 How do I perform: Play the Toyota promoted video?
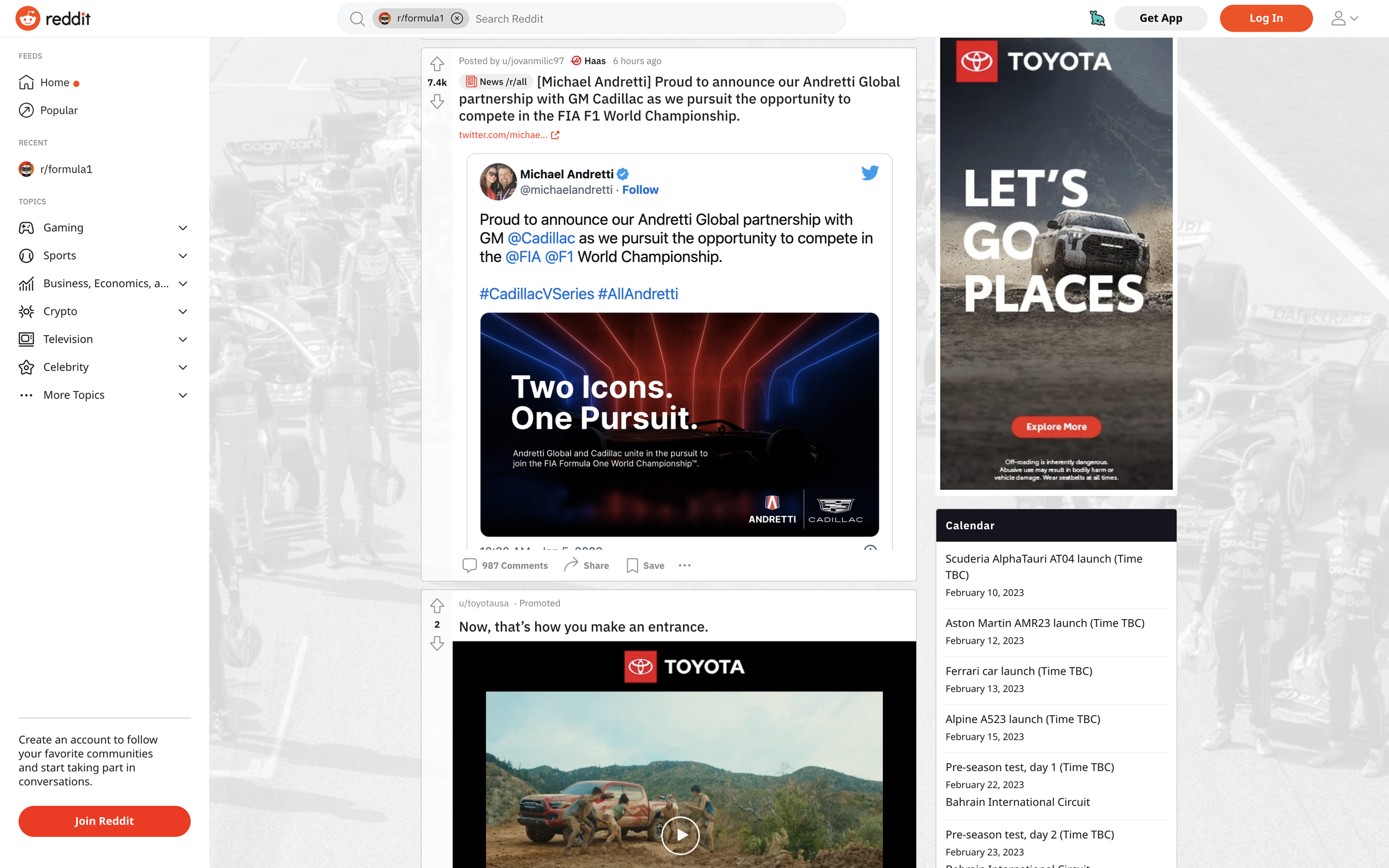pyautogui.click(x=681, y=835)
